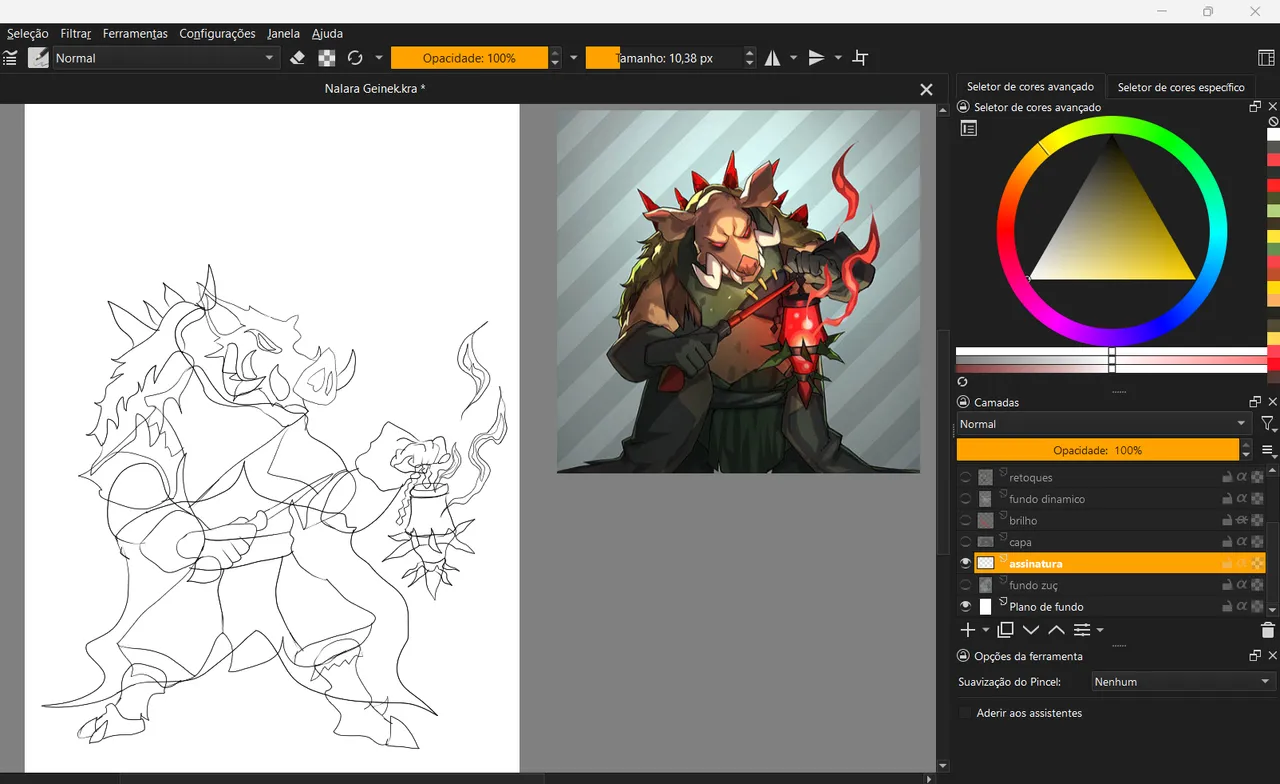The image size is (1280, 784).
Task: Open the Janela menu
Action: pyautogui.click(x=284, y=33)
